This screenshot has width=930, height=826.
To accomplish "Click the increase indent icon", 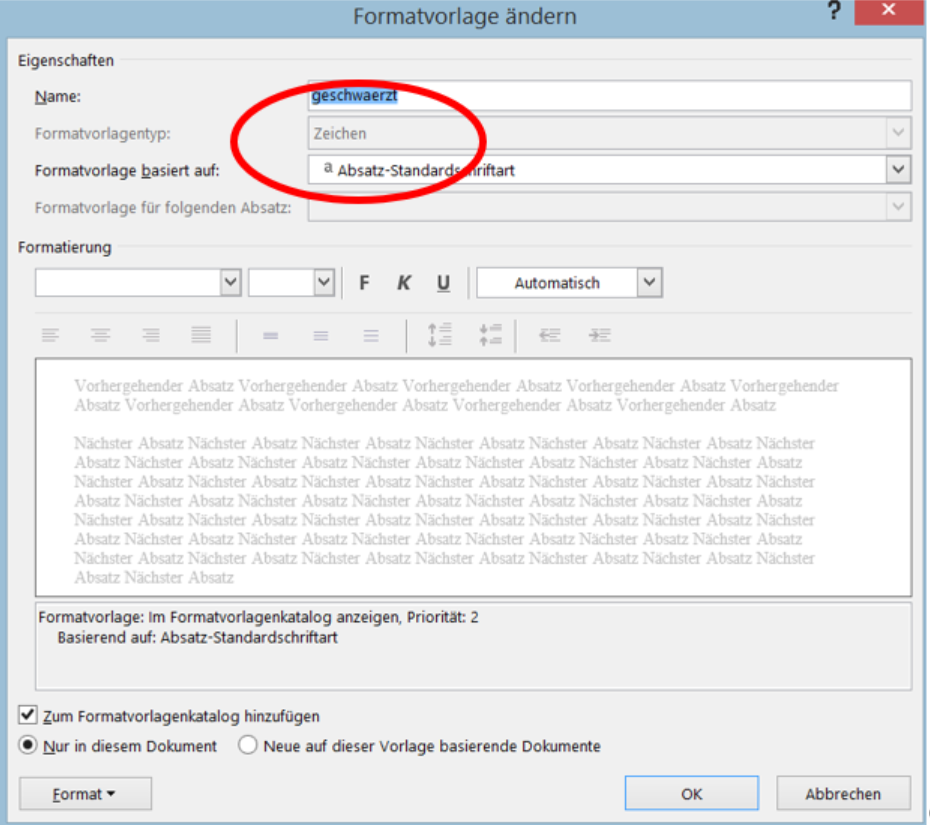I will 599,336.
